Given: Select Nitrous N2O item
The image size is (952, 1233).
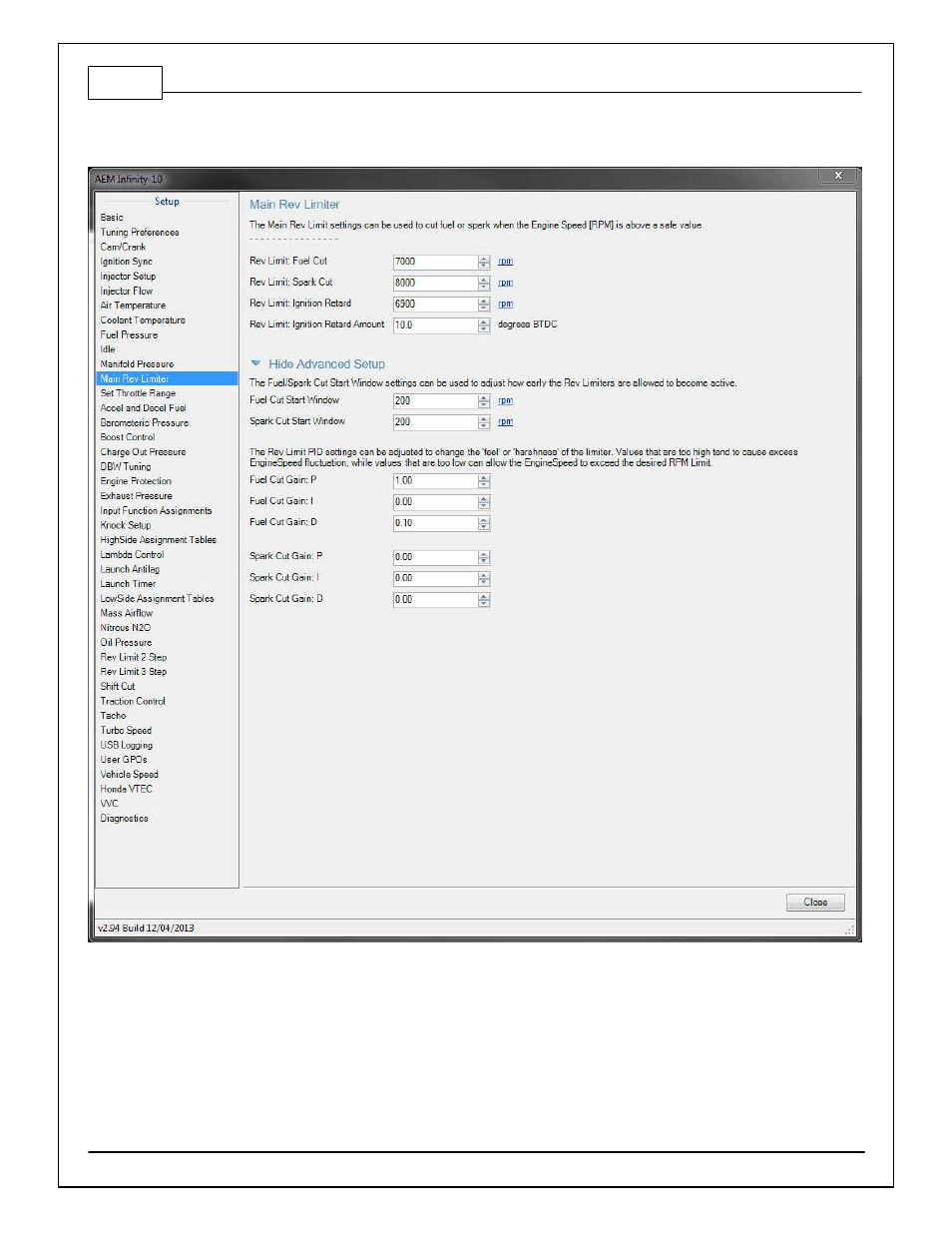Looking at the screenshot, I should pyautogui.click(x=126, y=628).
